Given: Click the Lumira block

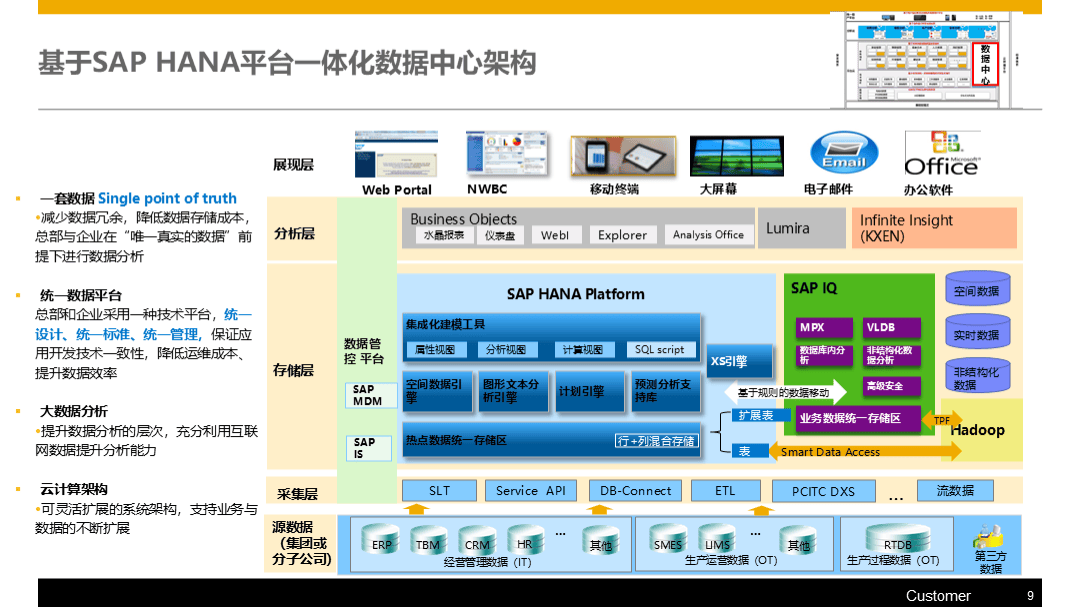Looking at the screenshot, I should click(801, 228).
